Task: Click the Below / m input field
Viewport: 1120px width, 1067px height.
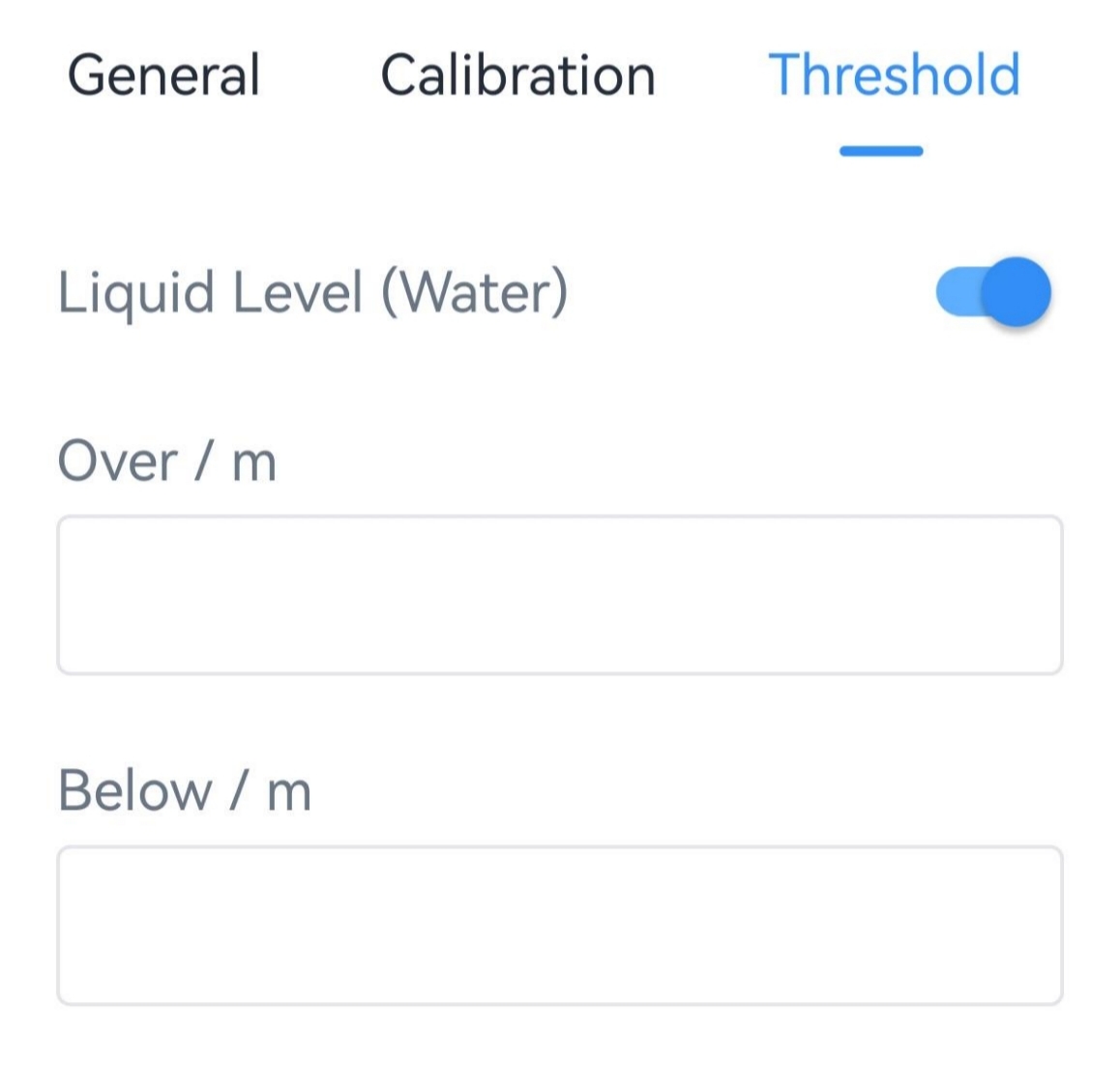Action: tap(560, 925)
